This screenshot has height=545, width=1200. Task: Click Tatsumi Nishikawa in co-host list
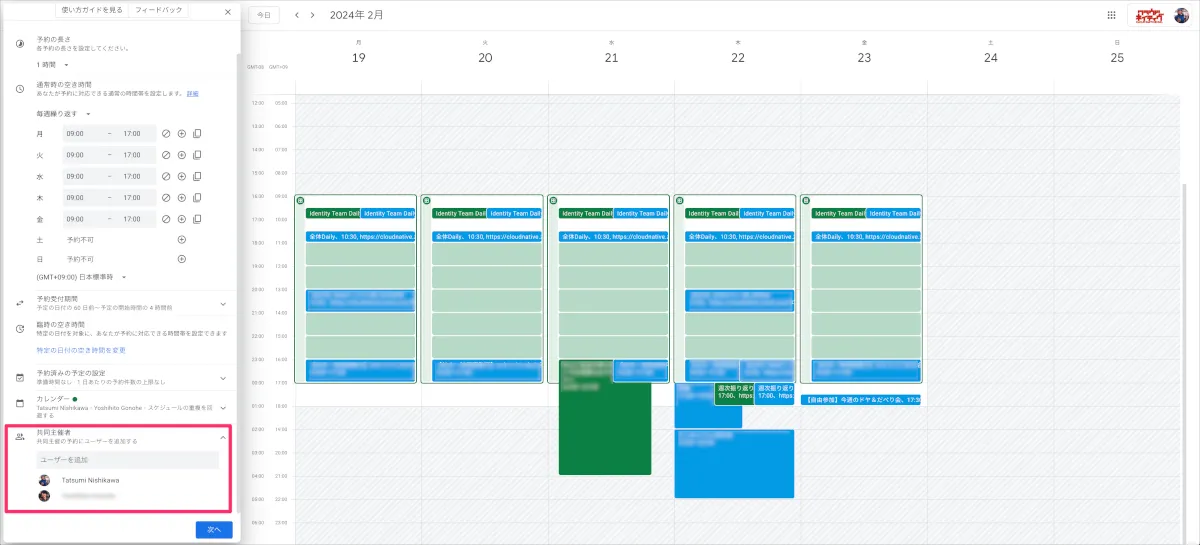click(92, 480)
